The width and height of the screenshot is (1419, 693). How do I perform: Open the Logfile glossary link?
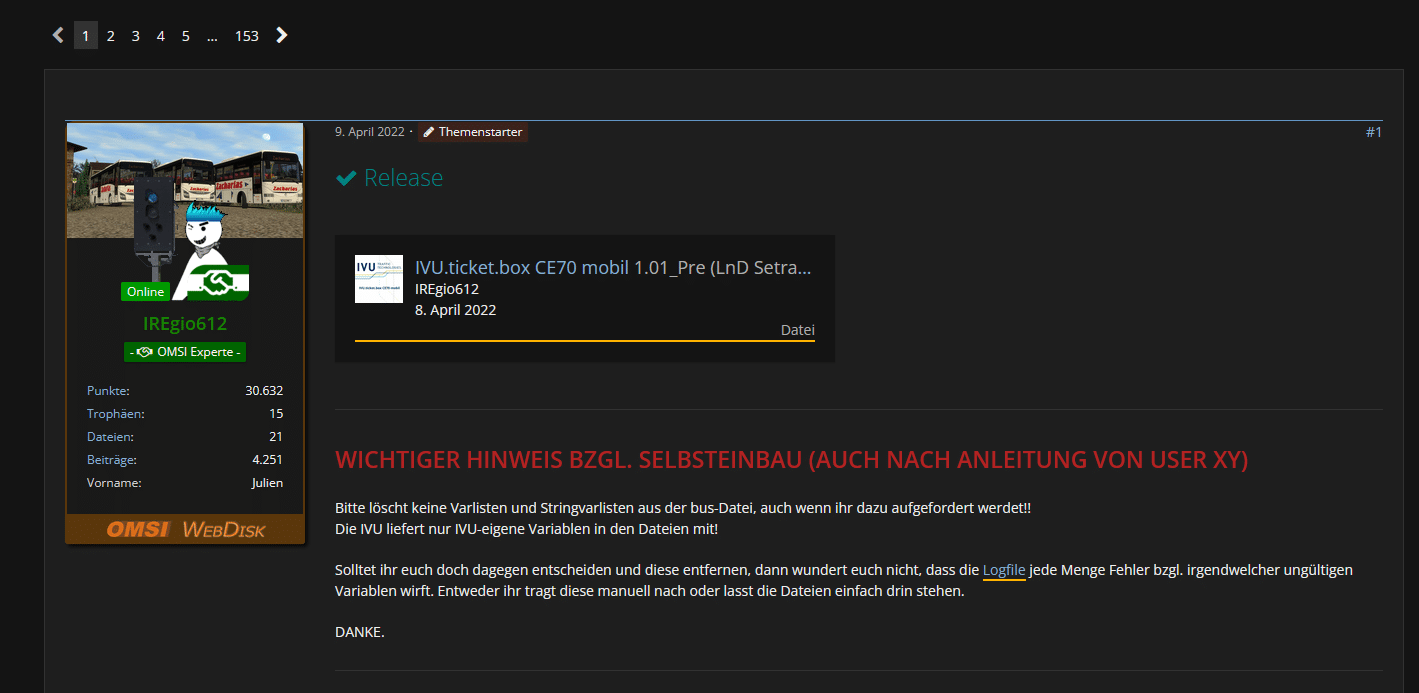tap(1004, 570)
